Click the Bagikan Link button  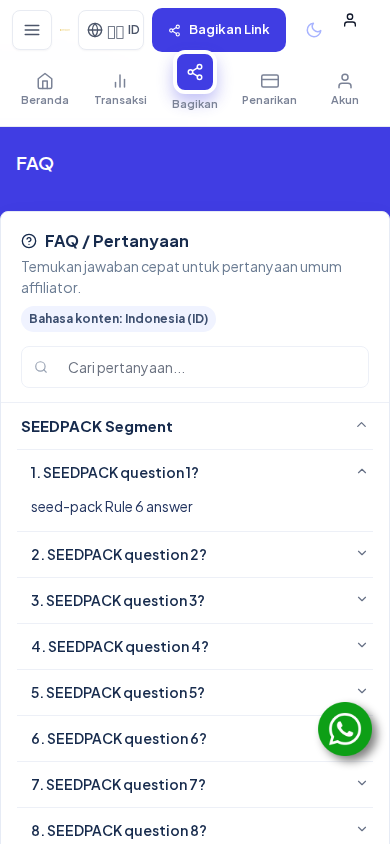(x=219, y=30)
